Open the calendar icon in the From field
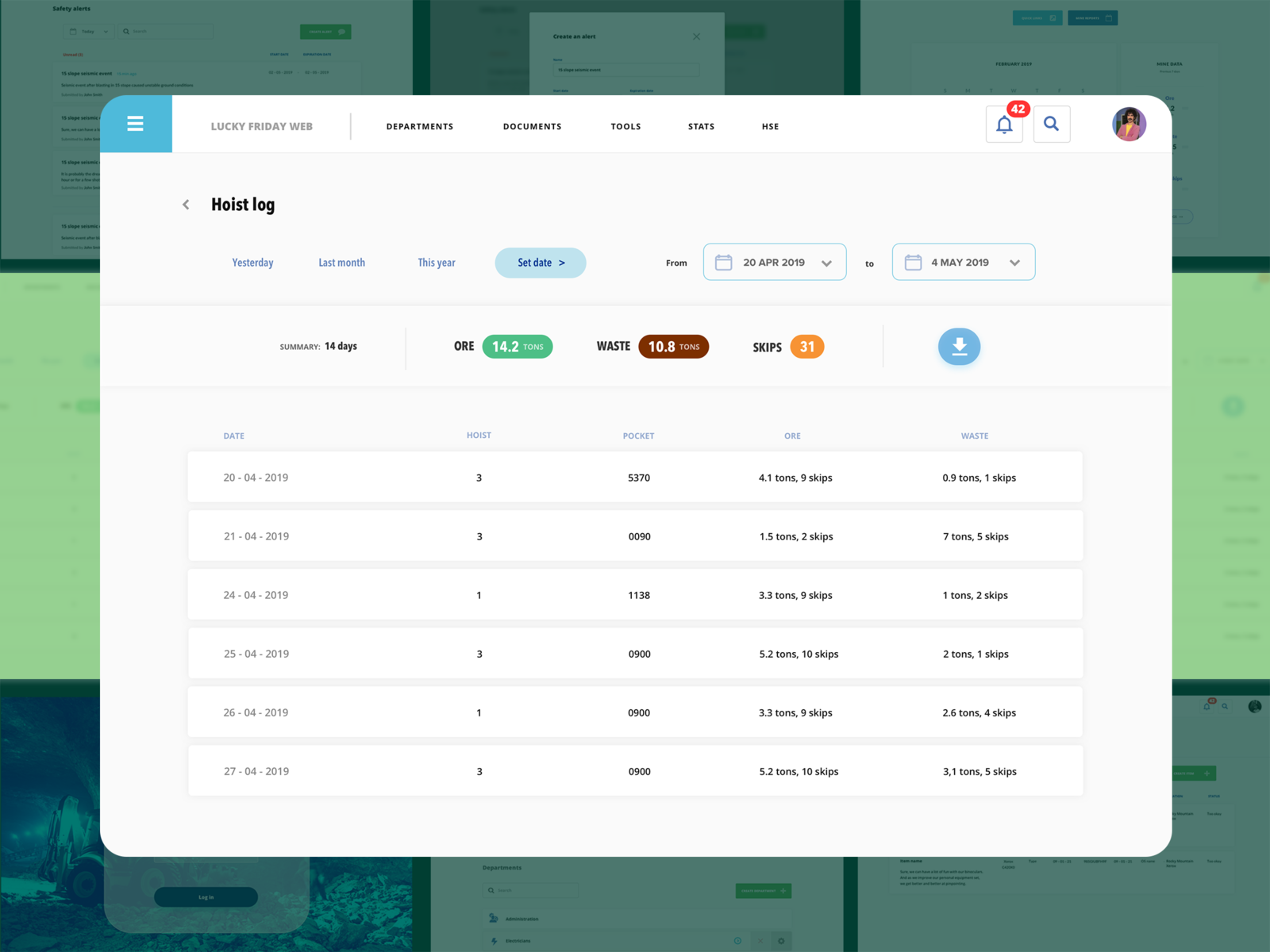Image resolution: width=1270 pixels, height=952 pixels. tap(723, 262)
